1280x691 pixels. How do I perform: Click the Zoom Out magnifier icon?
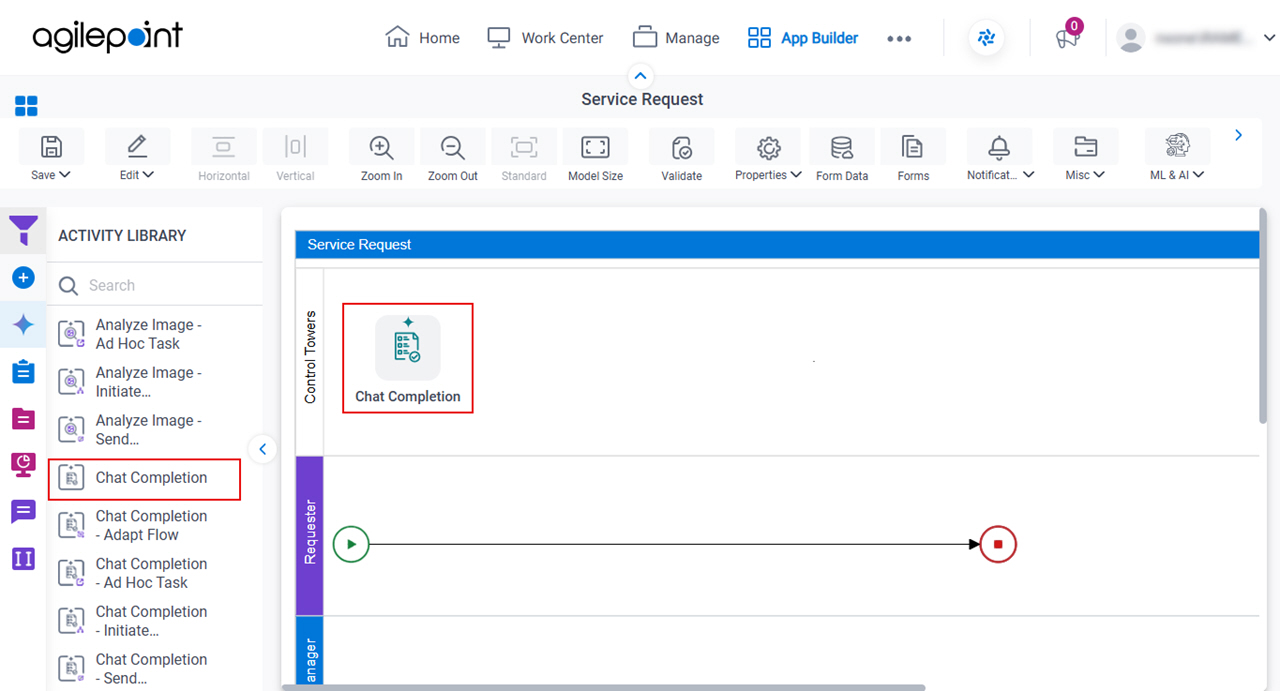click(453, 147)
